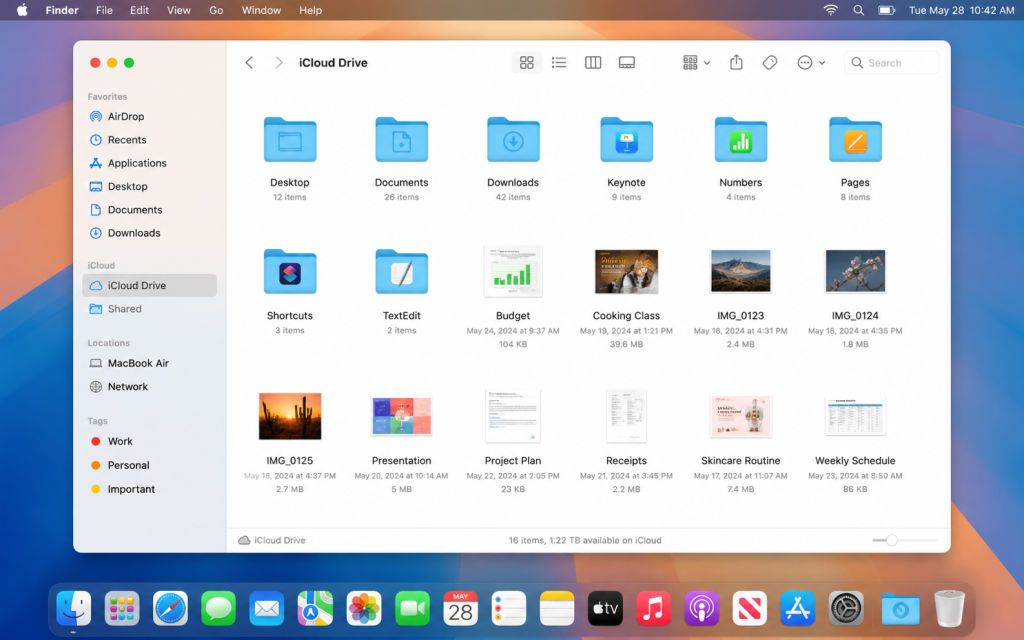Select Downloads in the sidebar Favorites
Image resolution: width=1024 pixels, height=640 pixels.
click(x=150, y=233)
